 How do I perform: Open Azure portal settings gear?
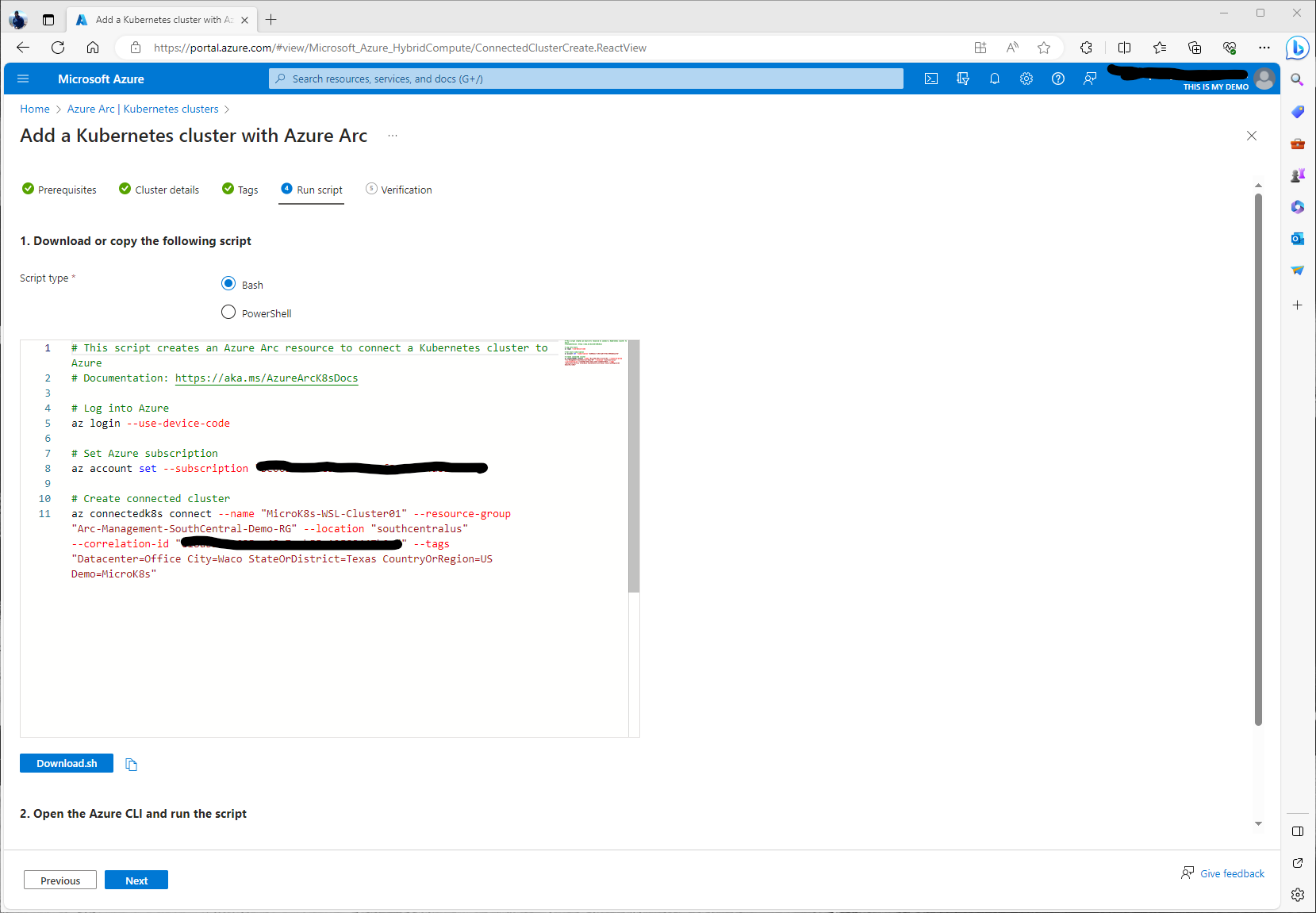(x=1026, y=79)
